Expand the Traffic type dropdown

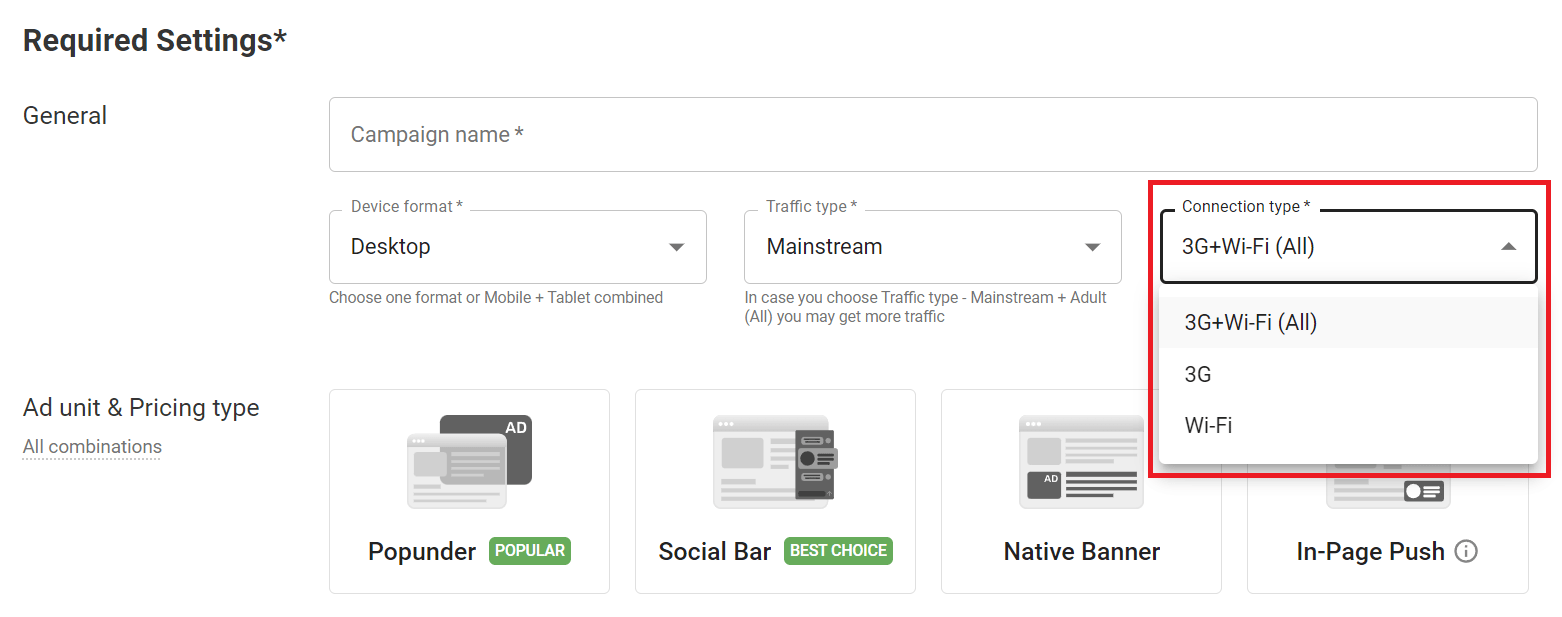1093,247
